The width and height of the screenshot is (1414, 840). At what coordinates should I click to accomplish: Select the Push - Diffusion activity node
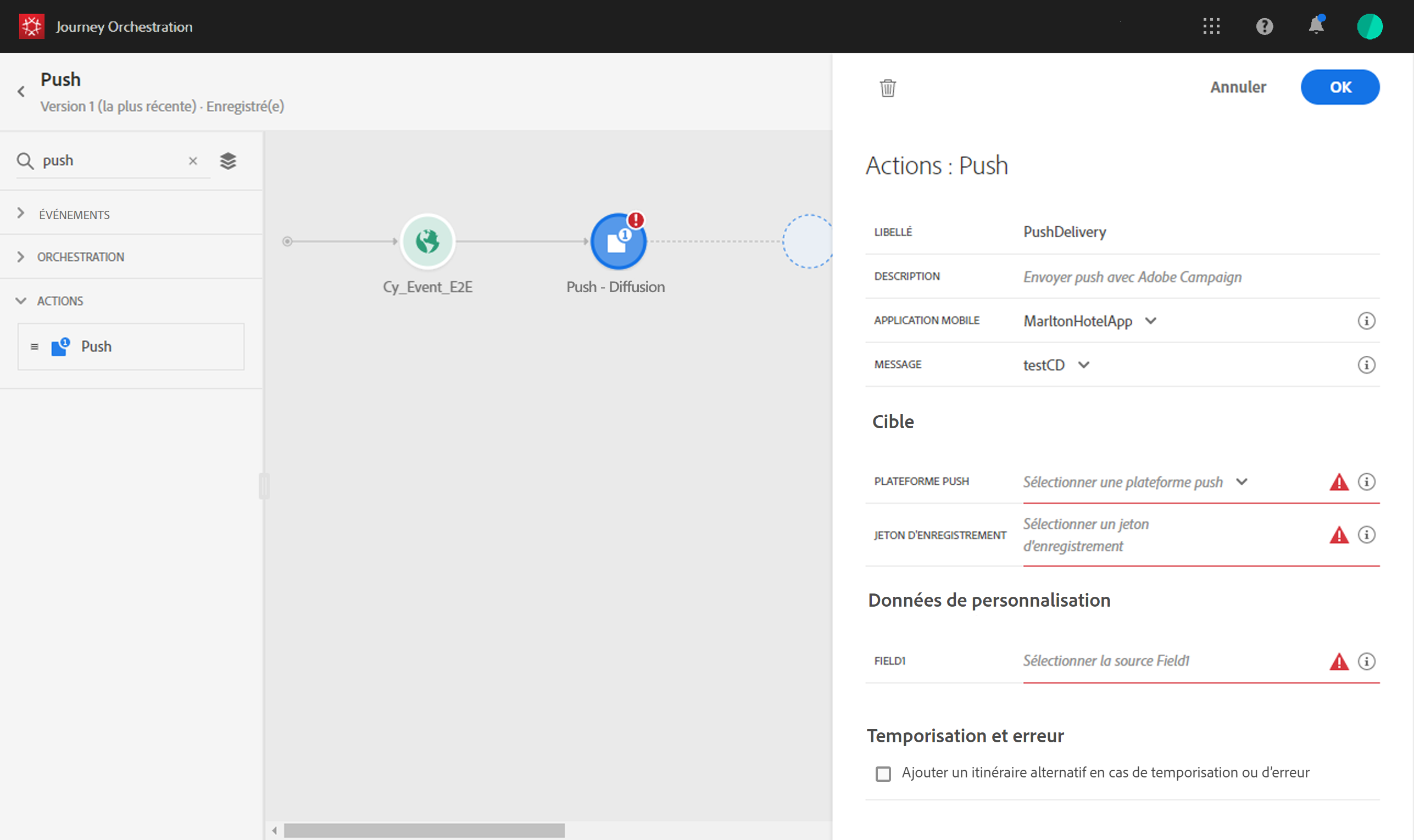tap(618, 242)
